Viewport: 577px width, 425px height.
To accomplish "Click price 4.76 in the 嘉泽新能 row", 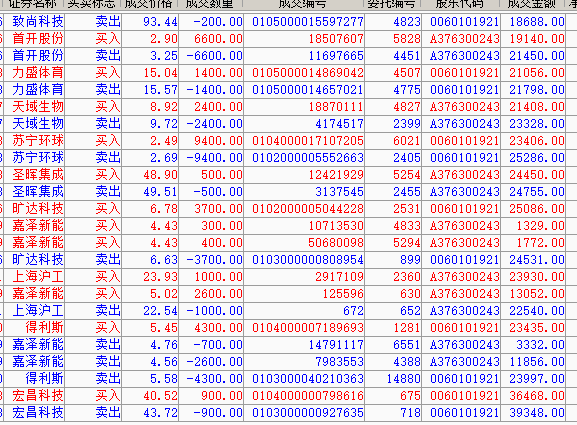I will coord(164,345).
